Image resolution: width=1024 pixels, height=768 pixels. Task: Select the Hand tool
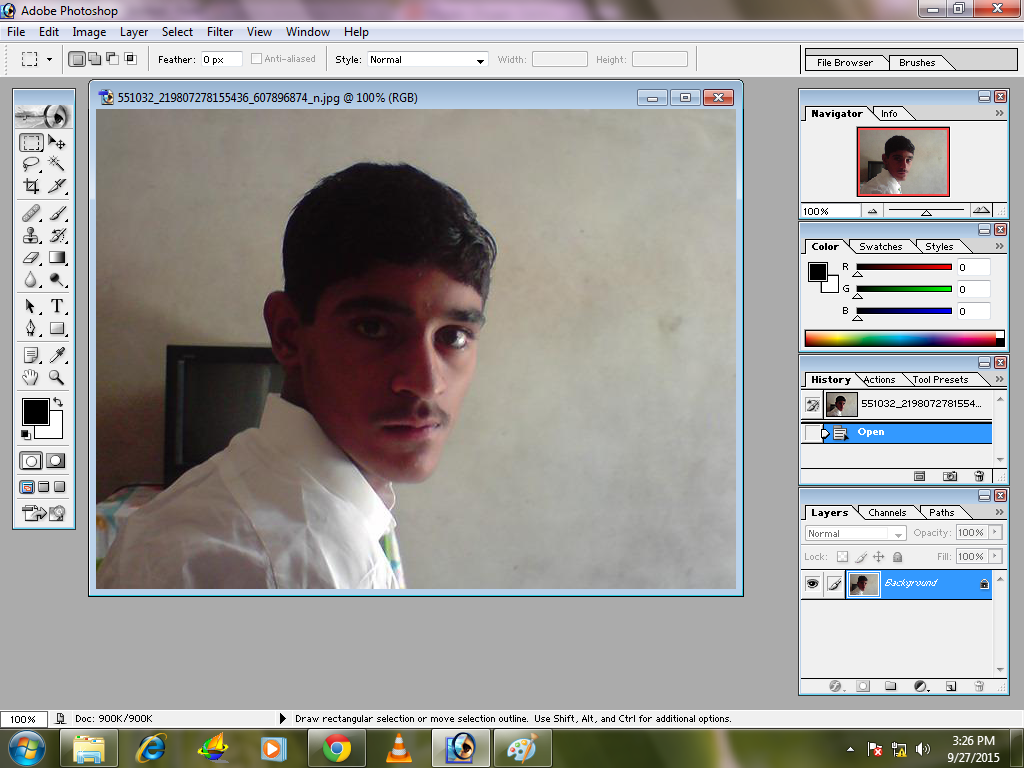(x=31, y=377)
